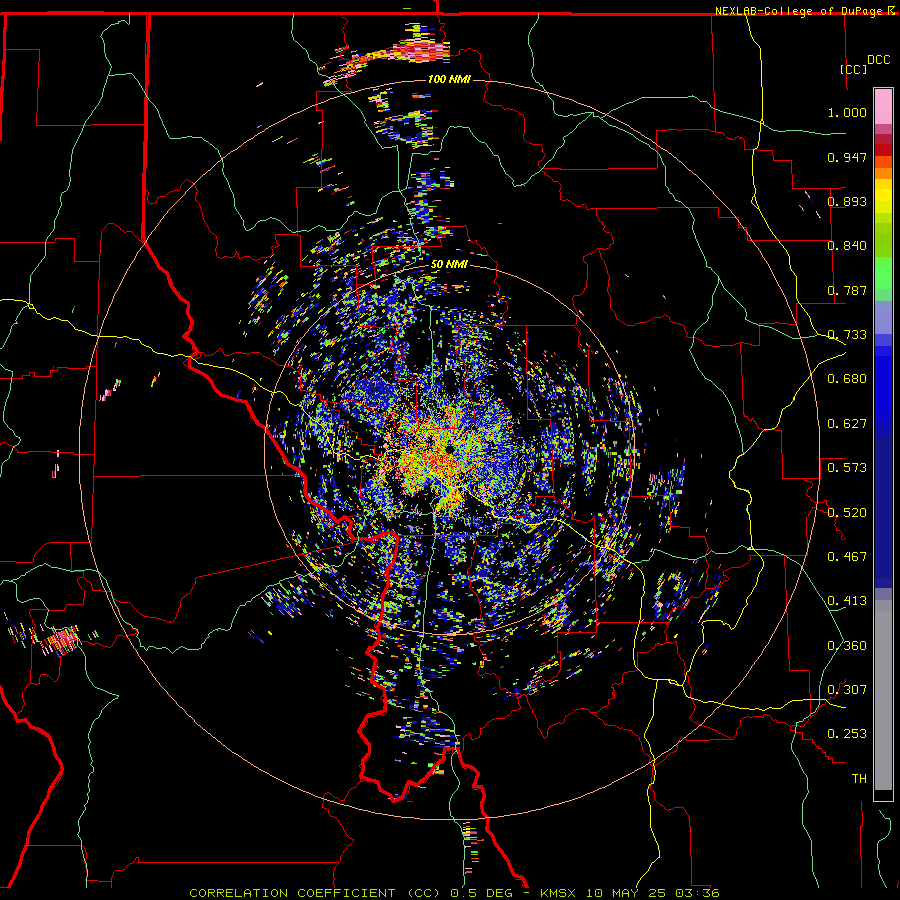Click the DCC label above the color scale
Viewport: 900px width, 900px height.
tap(878, 60)
